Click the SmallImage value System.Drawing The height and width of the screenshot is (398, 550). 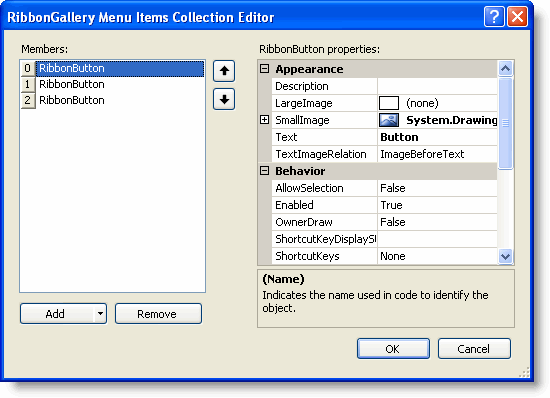click(x=451, y=120)
